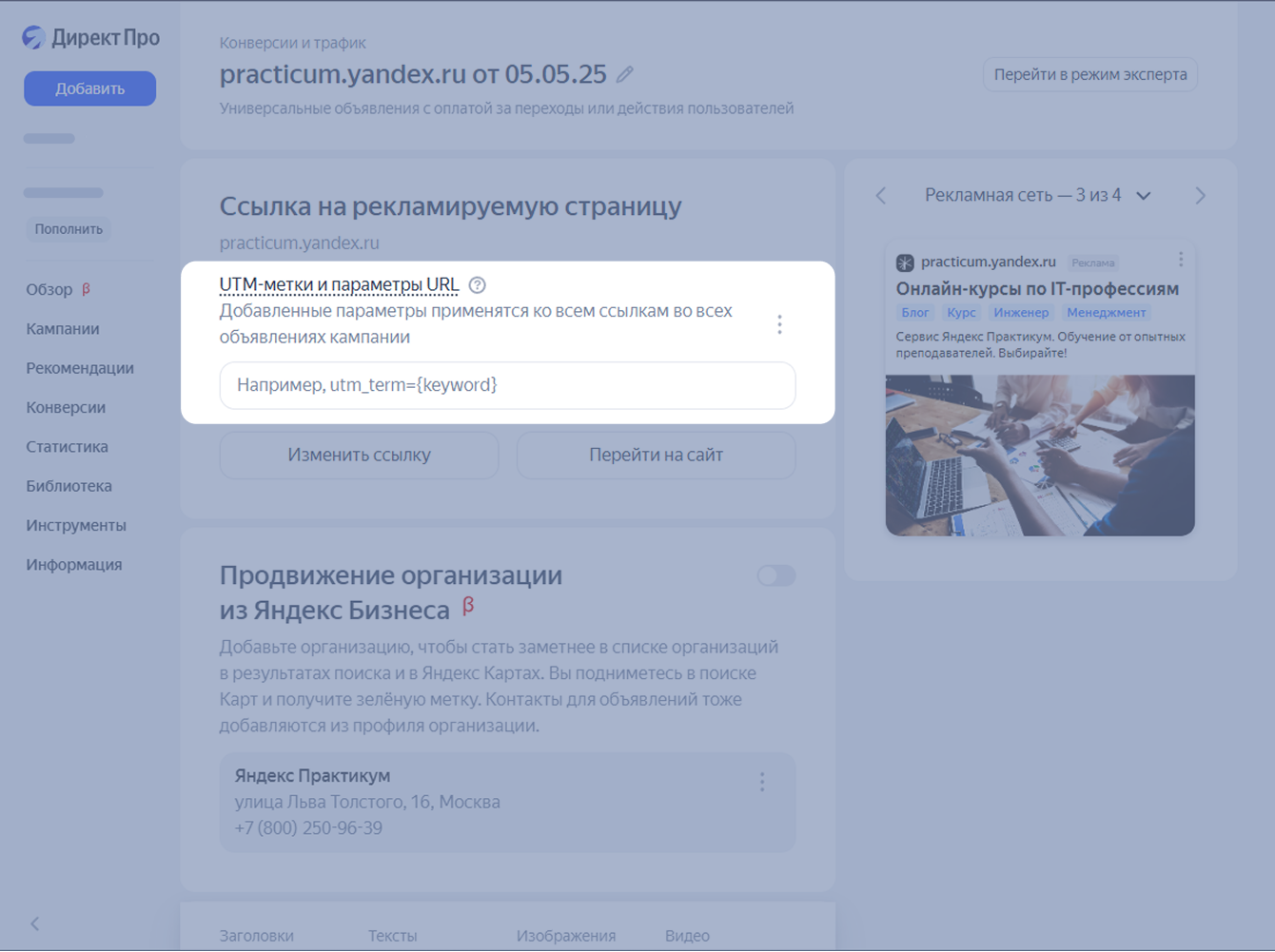1275x952 pixels.
Task: Click Перейти на сайт button
Action: 656,455
